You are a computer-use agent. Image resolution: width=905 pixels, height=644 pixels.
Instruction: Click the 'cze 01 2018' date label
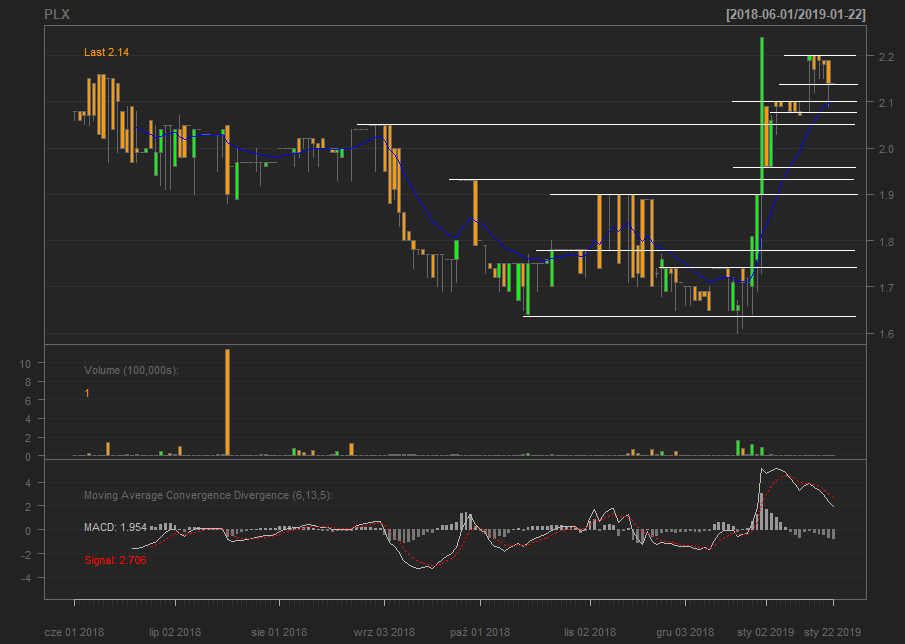tap(74, 632)
